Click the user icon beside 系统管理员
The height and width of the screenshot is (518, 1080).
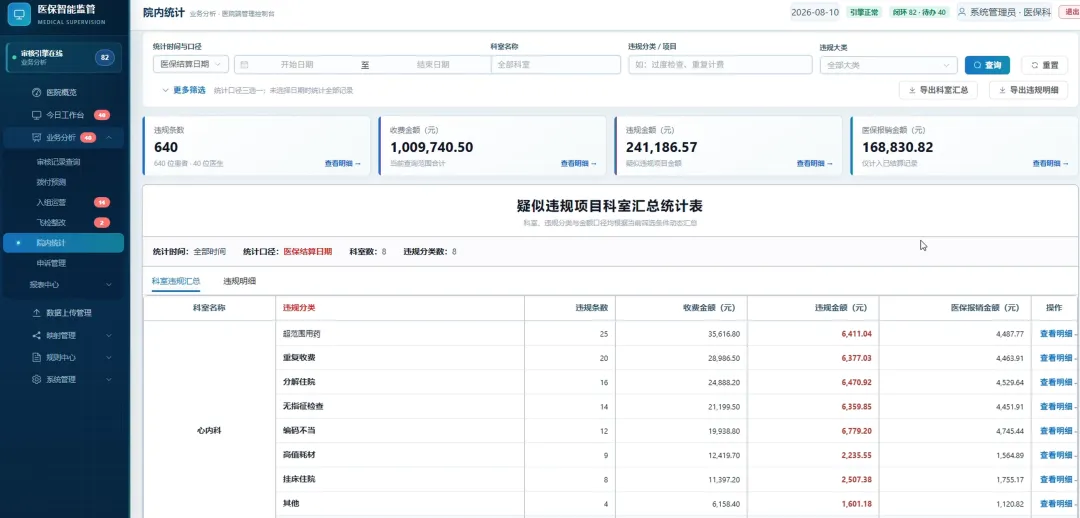[962, 12]
